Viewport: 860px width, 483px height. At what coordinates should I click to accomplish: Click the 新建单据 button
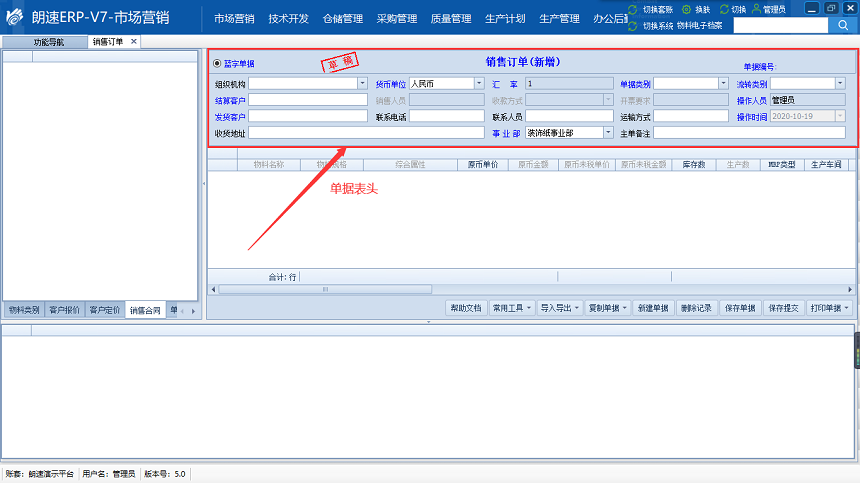tap(653, 308)
